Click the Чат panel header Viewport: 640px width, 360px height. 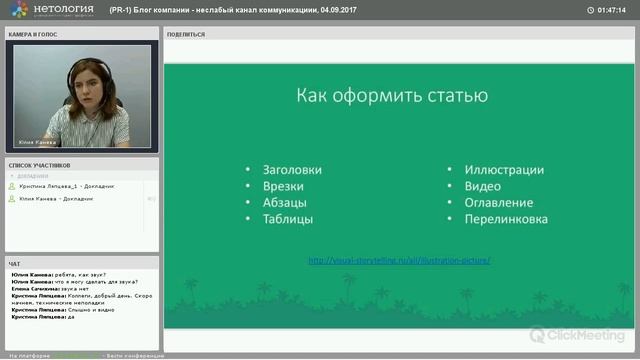coord(82,264)
